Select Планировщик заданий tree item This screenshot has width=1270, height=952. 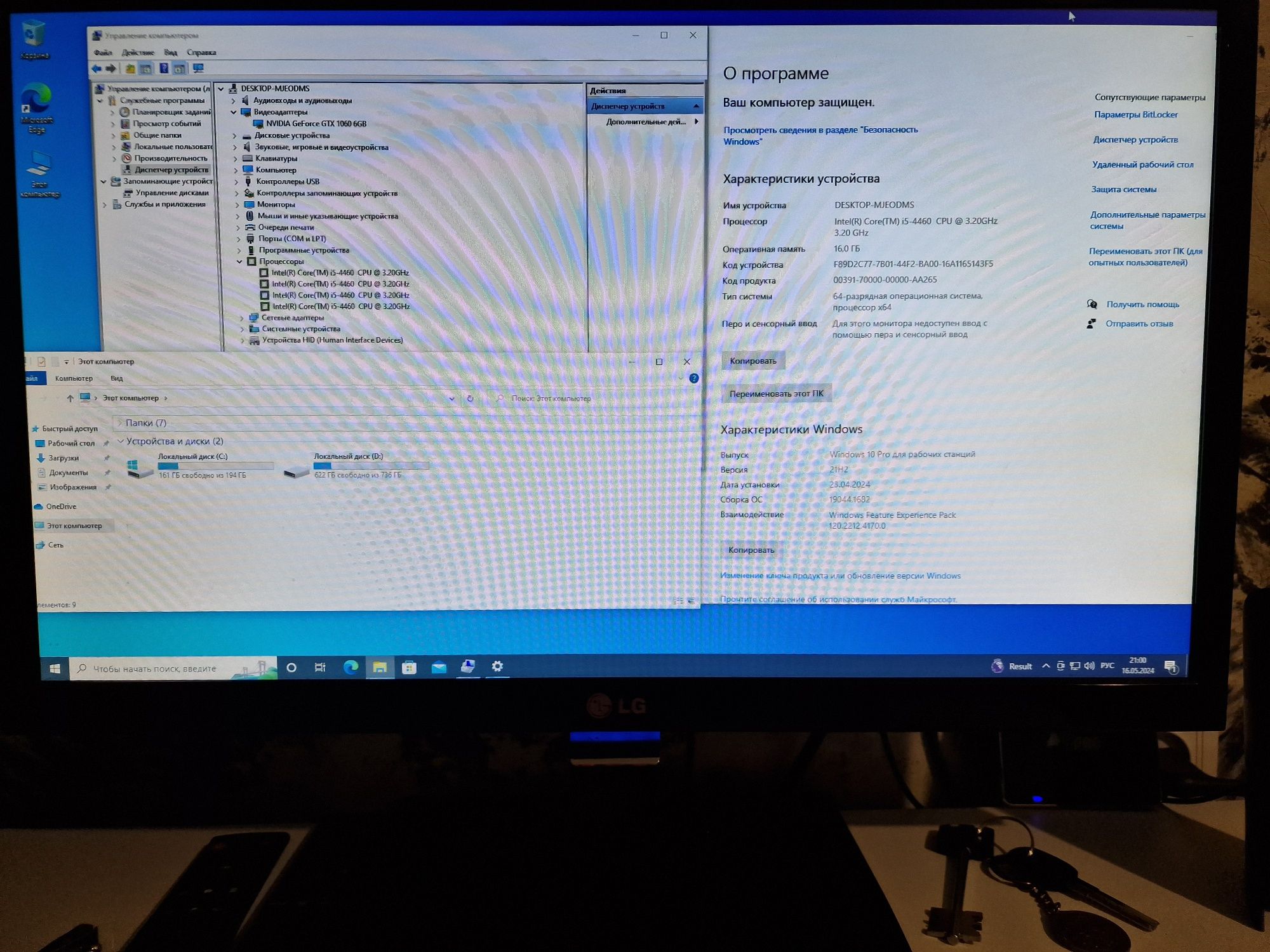click(165, 112)
